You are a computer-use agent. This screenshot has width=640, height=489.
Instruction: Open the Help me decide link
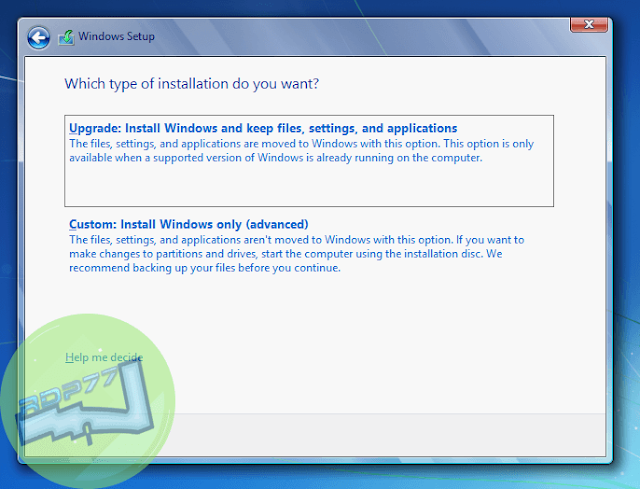click(x=104, y=358)
